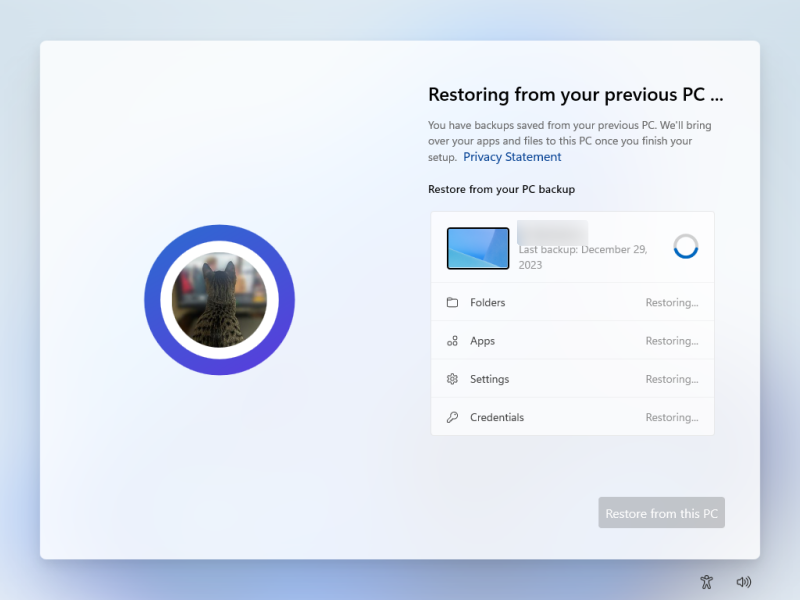800x600 pixels.
Task: Click the Restoring status beside Folders
Action: pos(671,303)
